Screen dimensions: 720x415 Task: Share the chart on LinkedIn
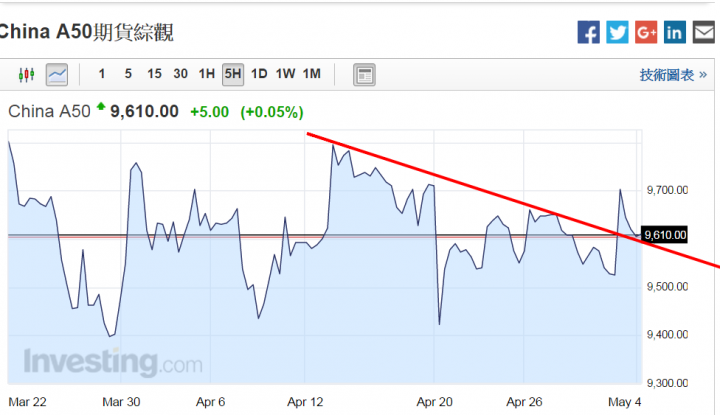coord(675,32)
